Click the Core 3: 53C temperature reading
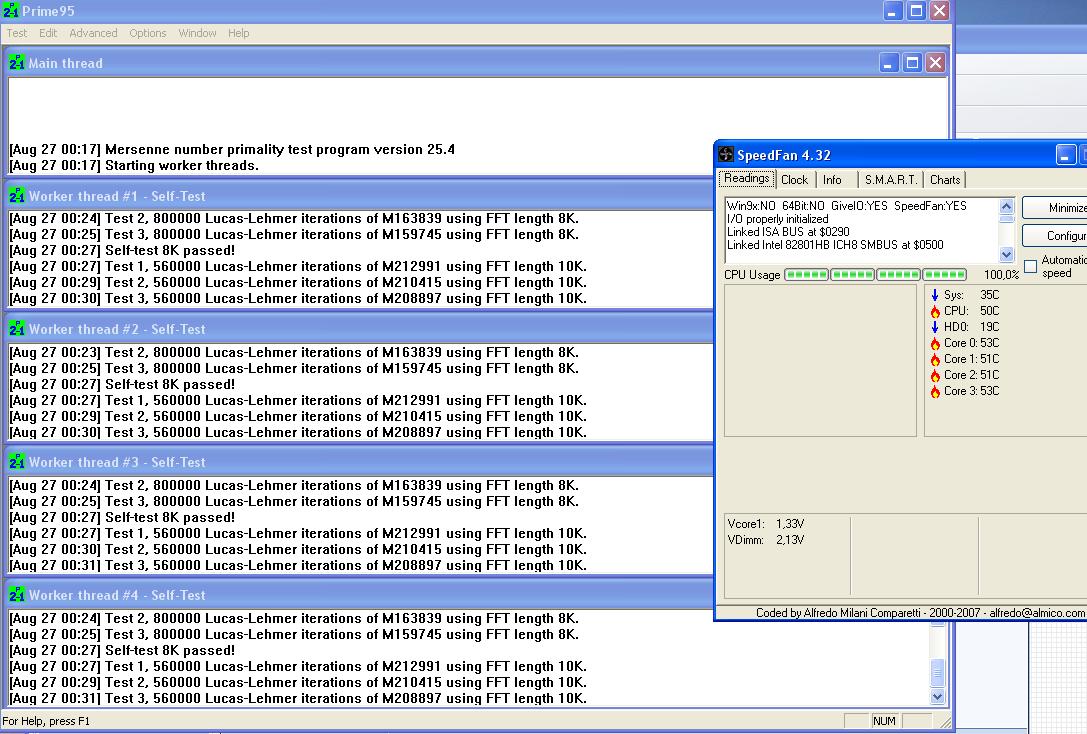 [972, 391]
